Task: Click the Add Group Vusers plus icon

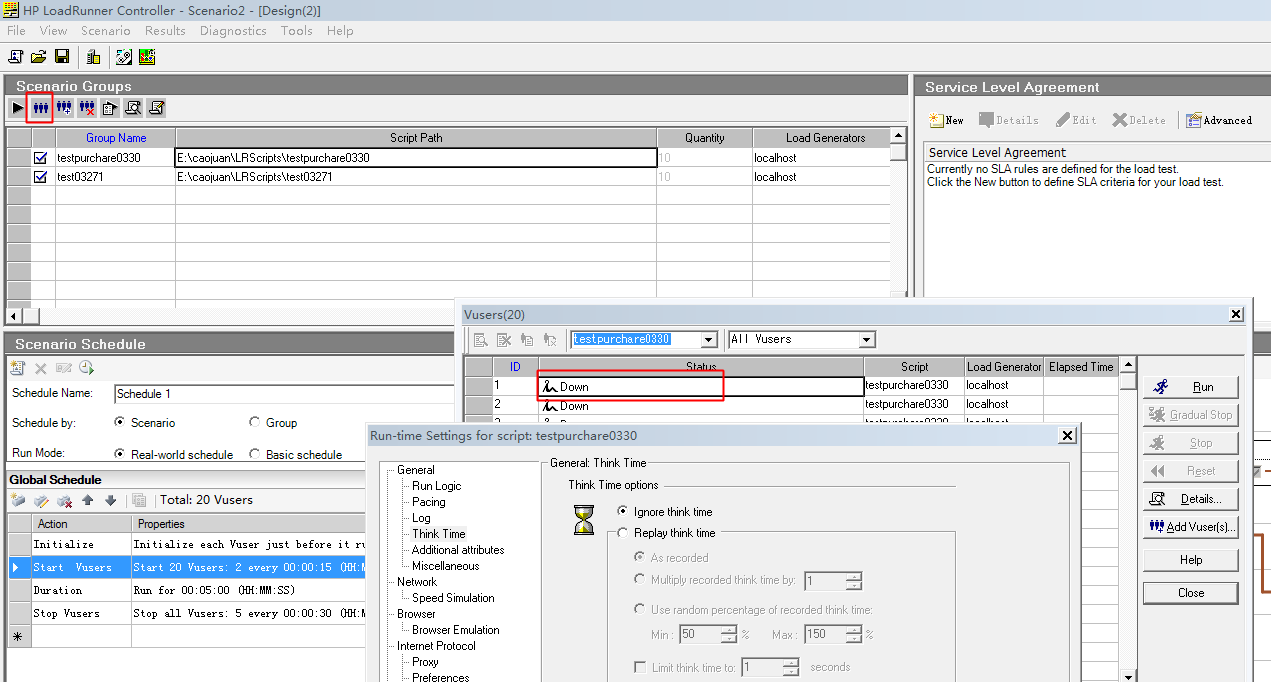Action: 64,107
